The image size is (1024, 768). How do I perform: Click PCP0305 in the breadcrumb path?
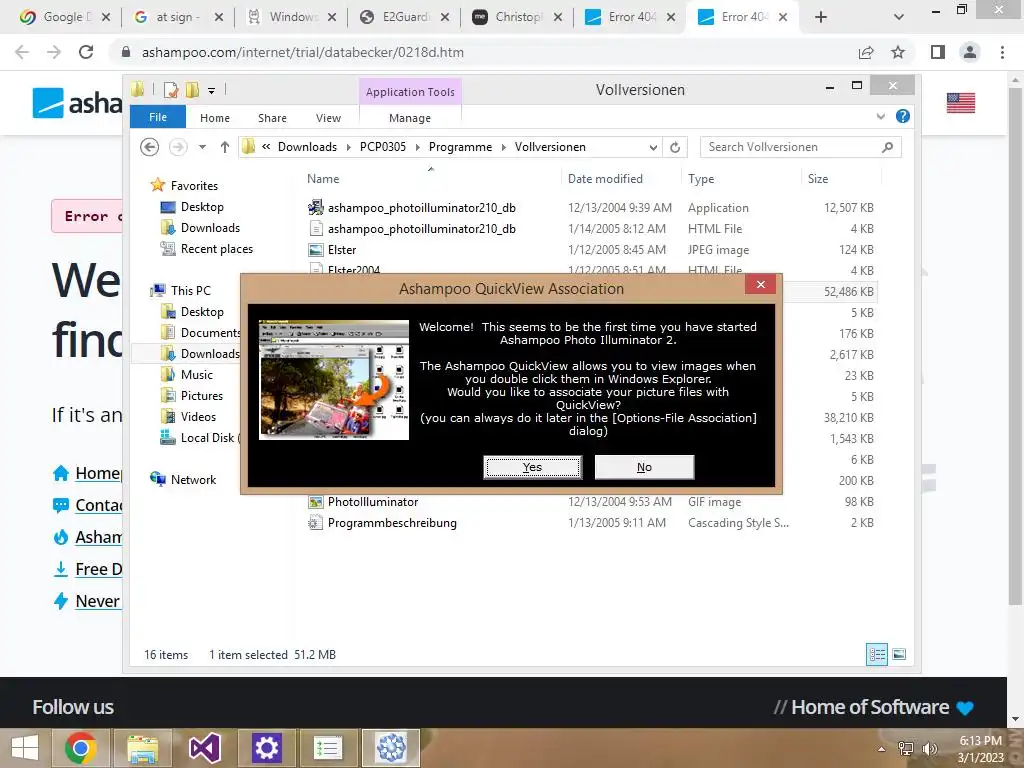click(x=383, y=147)
